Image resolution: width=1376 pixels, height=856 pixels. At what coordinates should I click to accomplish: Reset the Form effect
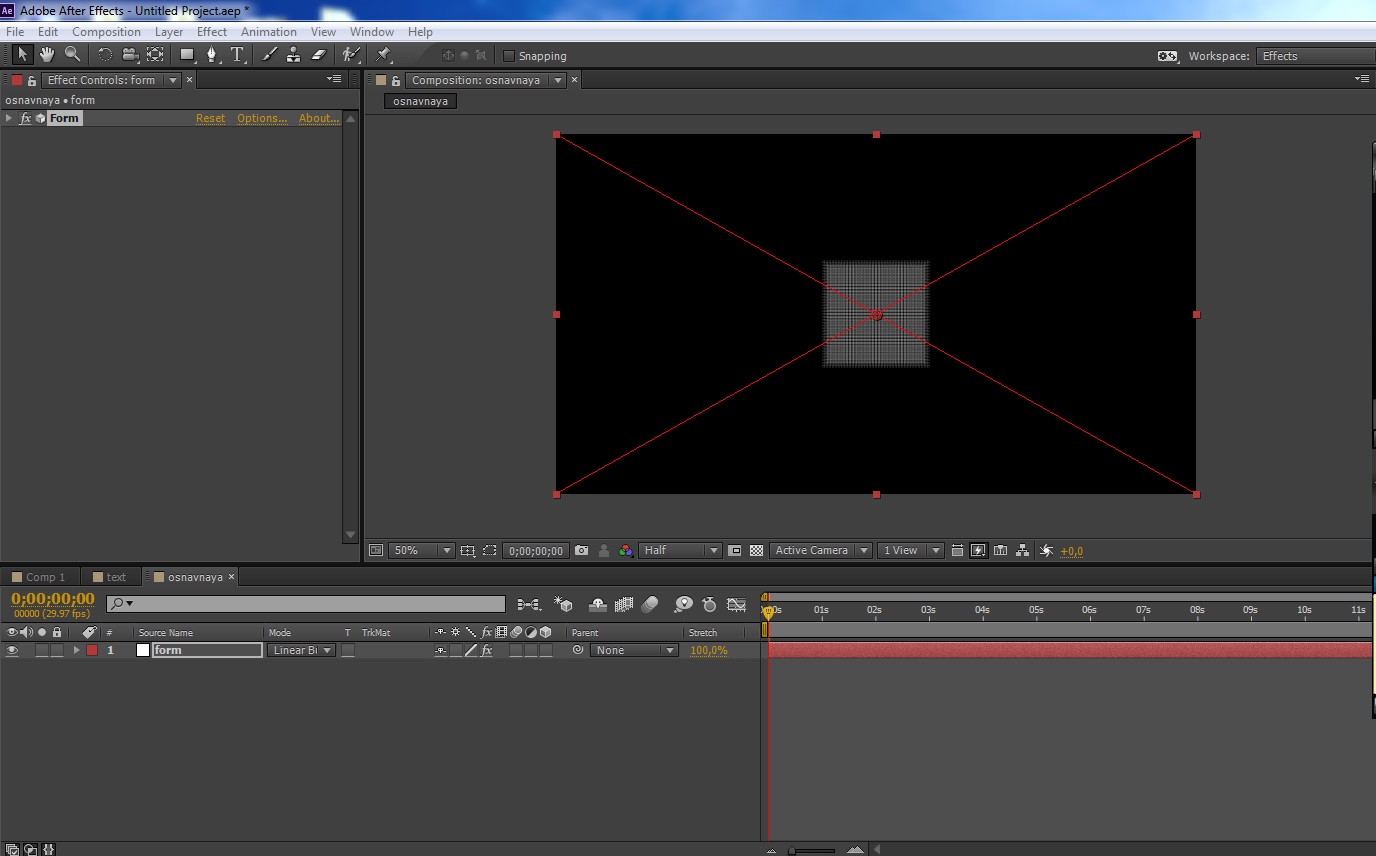pyautogui.click(x=210, y=118)
